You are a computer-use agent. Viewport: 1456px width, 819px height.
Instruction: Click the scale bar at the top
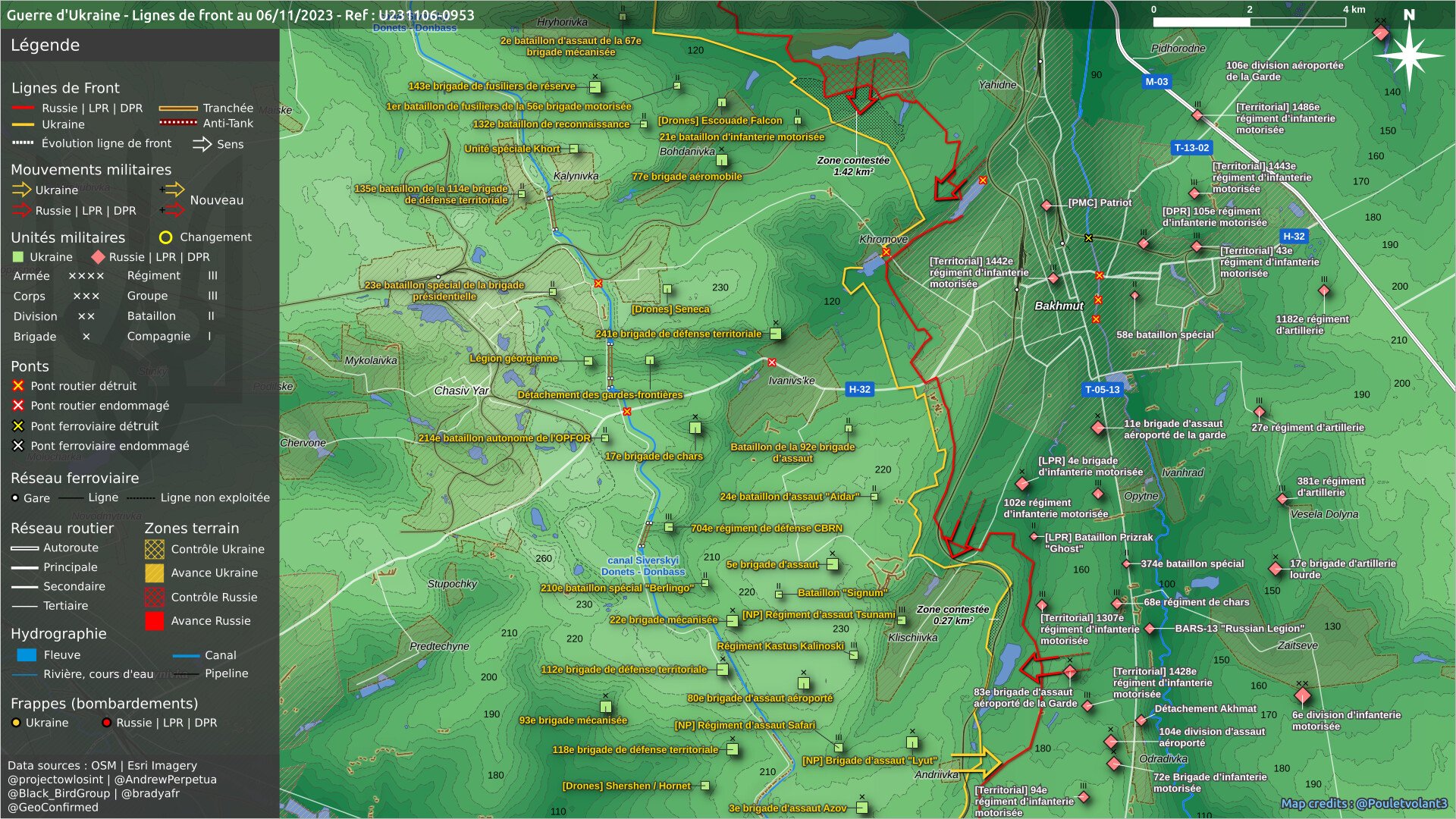click(1249, 22)
